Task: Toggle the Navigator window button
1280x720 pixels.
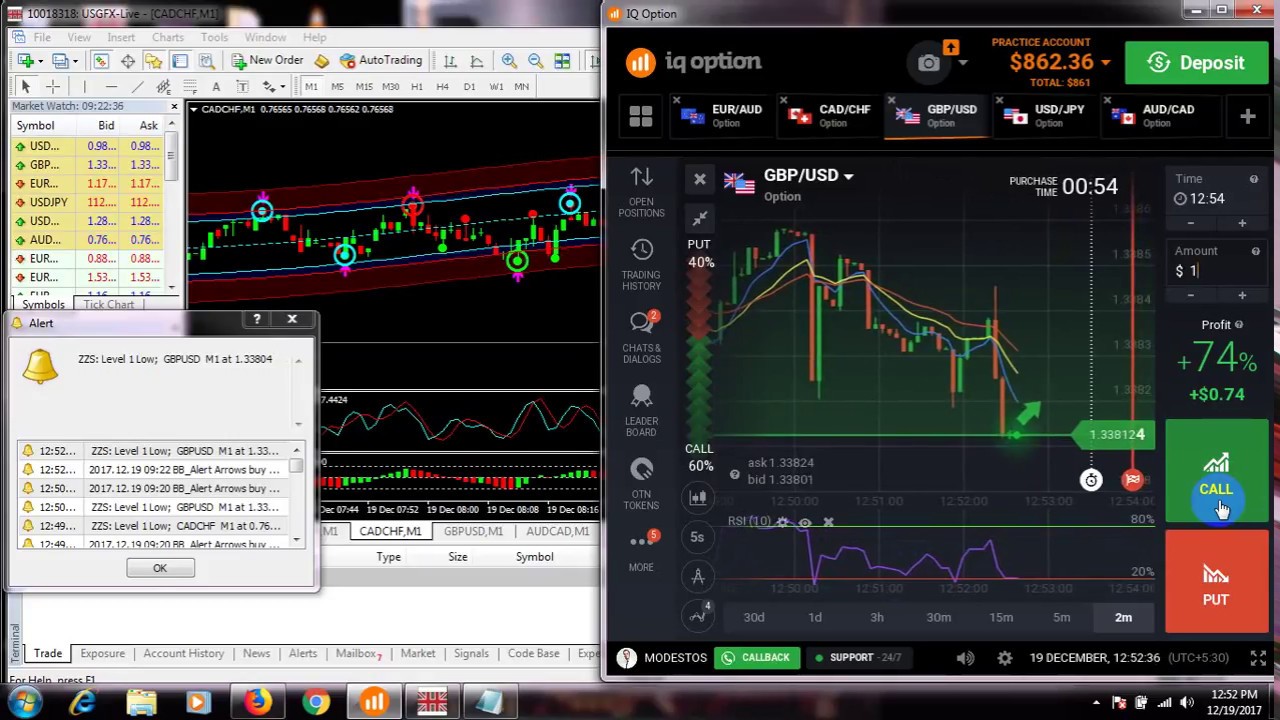Action: [x=153, y=61]
